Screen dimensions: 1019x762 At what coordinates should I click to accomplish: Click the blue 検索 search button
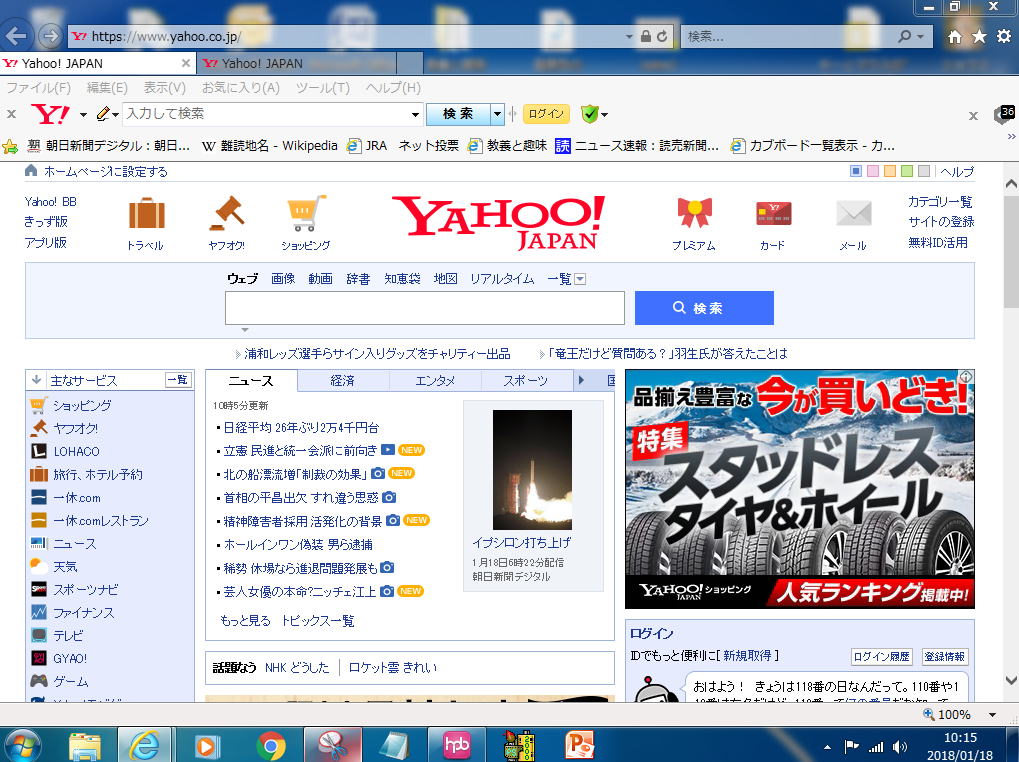[704, 308]
